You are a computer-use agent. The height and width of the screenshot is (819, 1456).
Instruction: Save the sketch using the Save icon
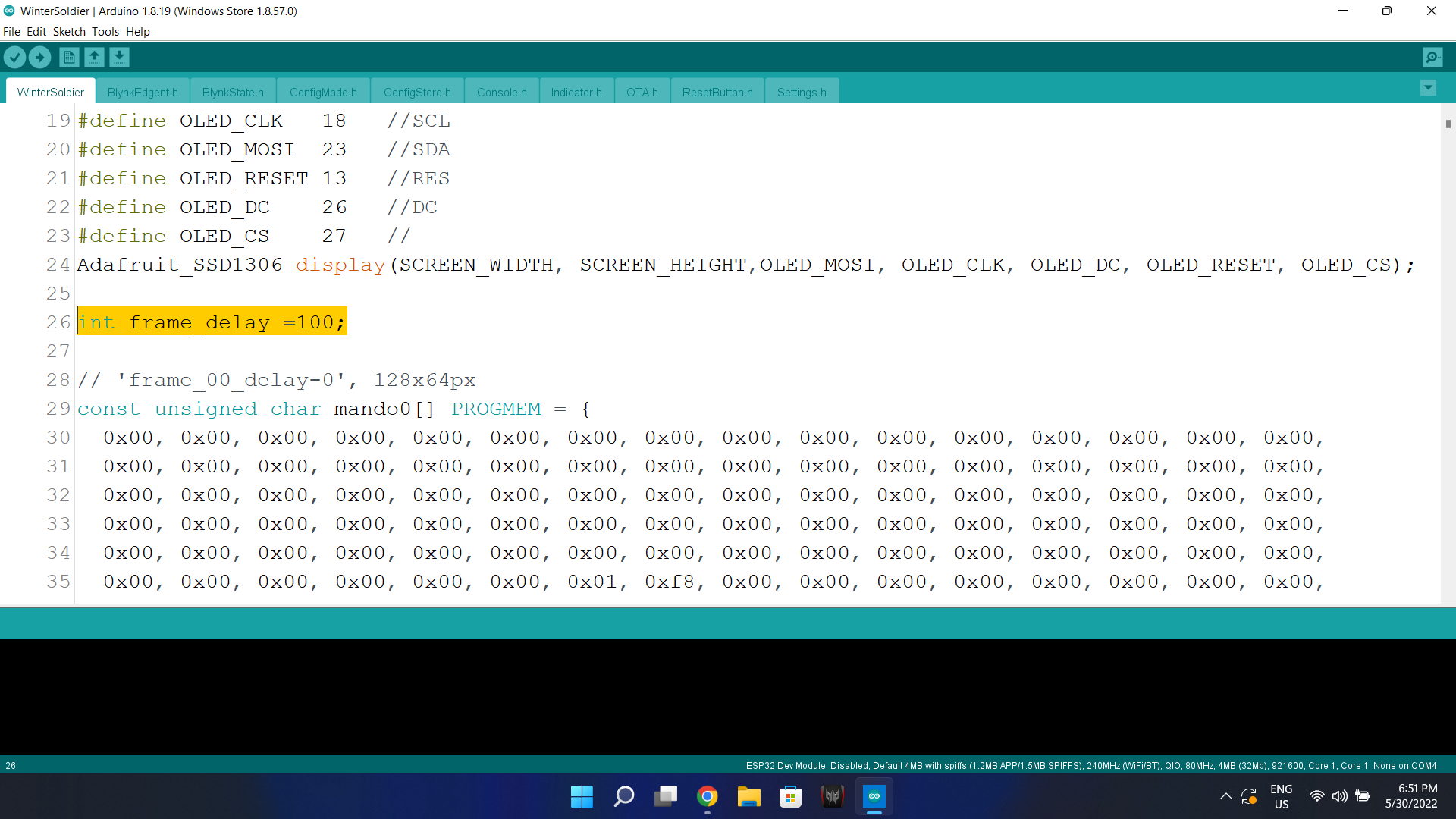[119, 57]
